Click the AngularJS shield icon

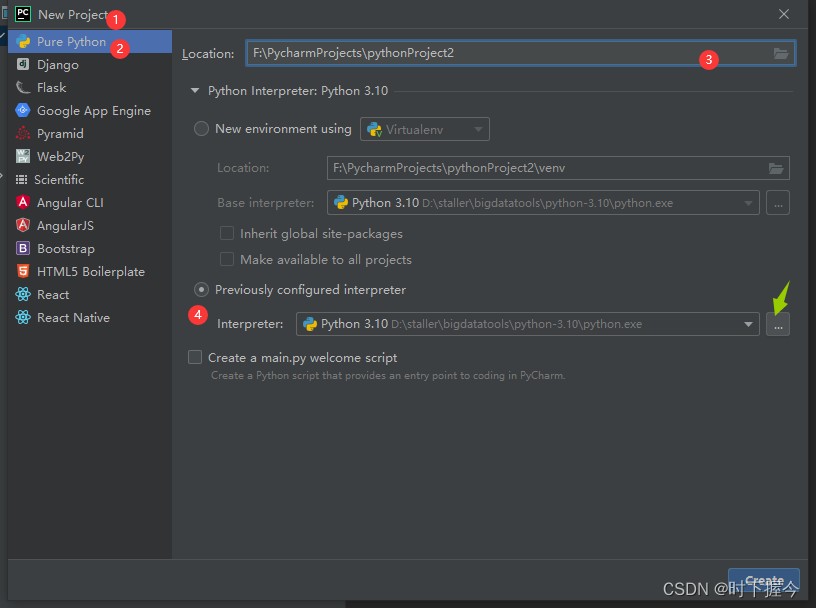click(23, 225)
